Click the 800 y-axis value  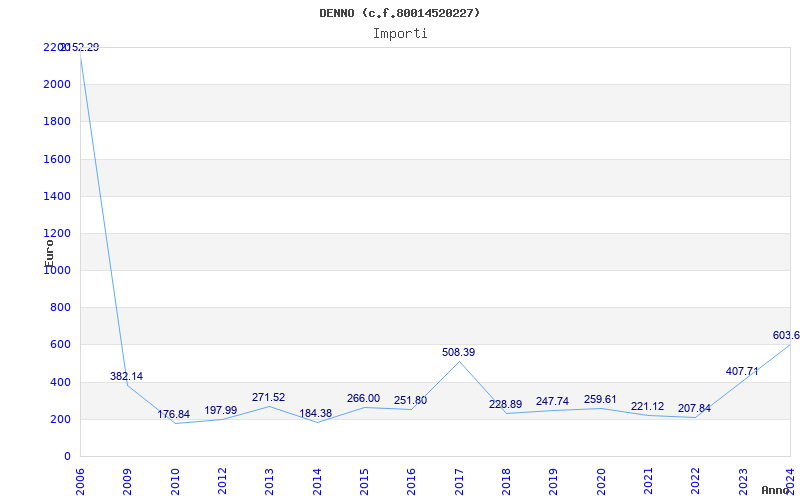coord(60,308)
